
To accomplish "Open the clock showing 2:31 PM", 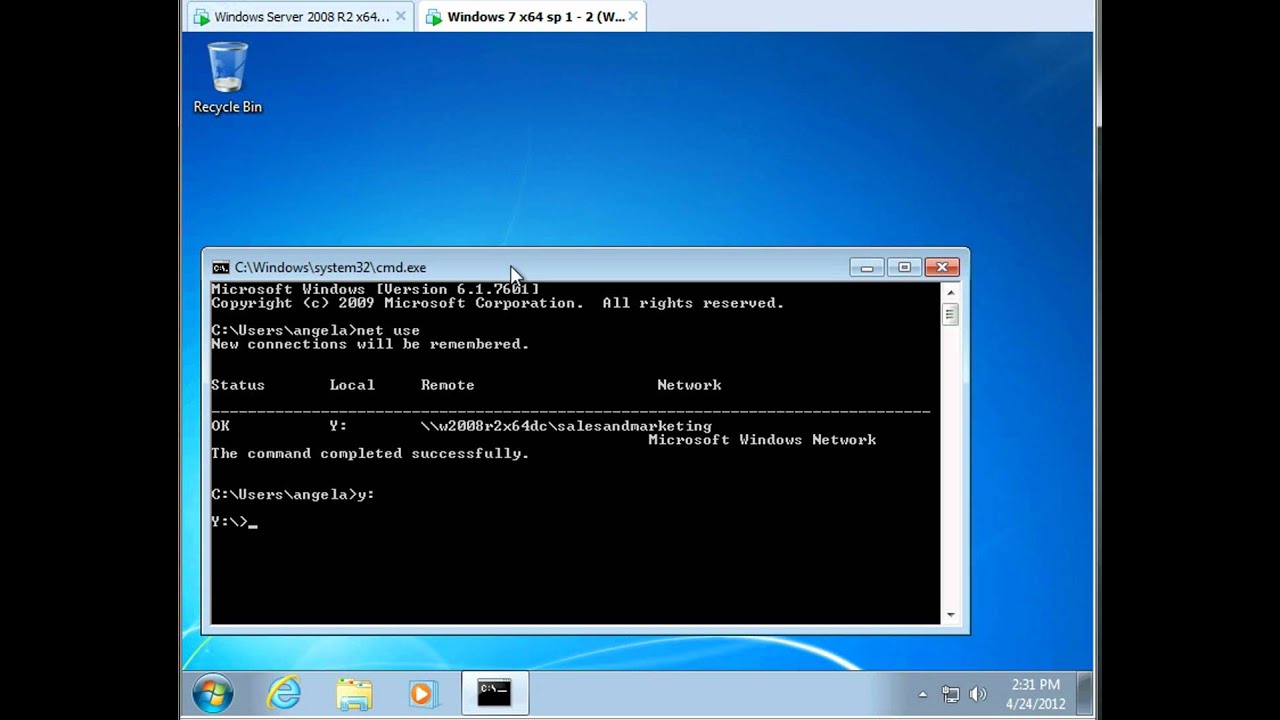I will pos(1035,693).
